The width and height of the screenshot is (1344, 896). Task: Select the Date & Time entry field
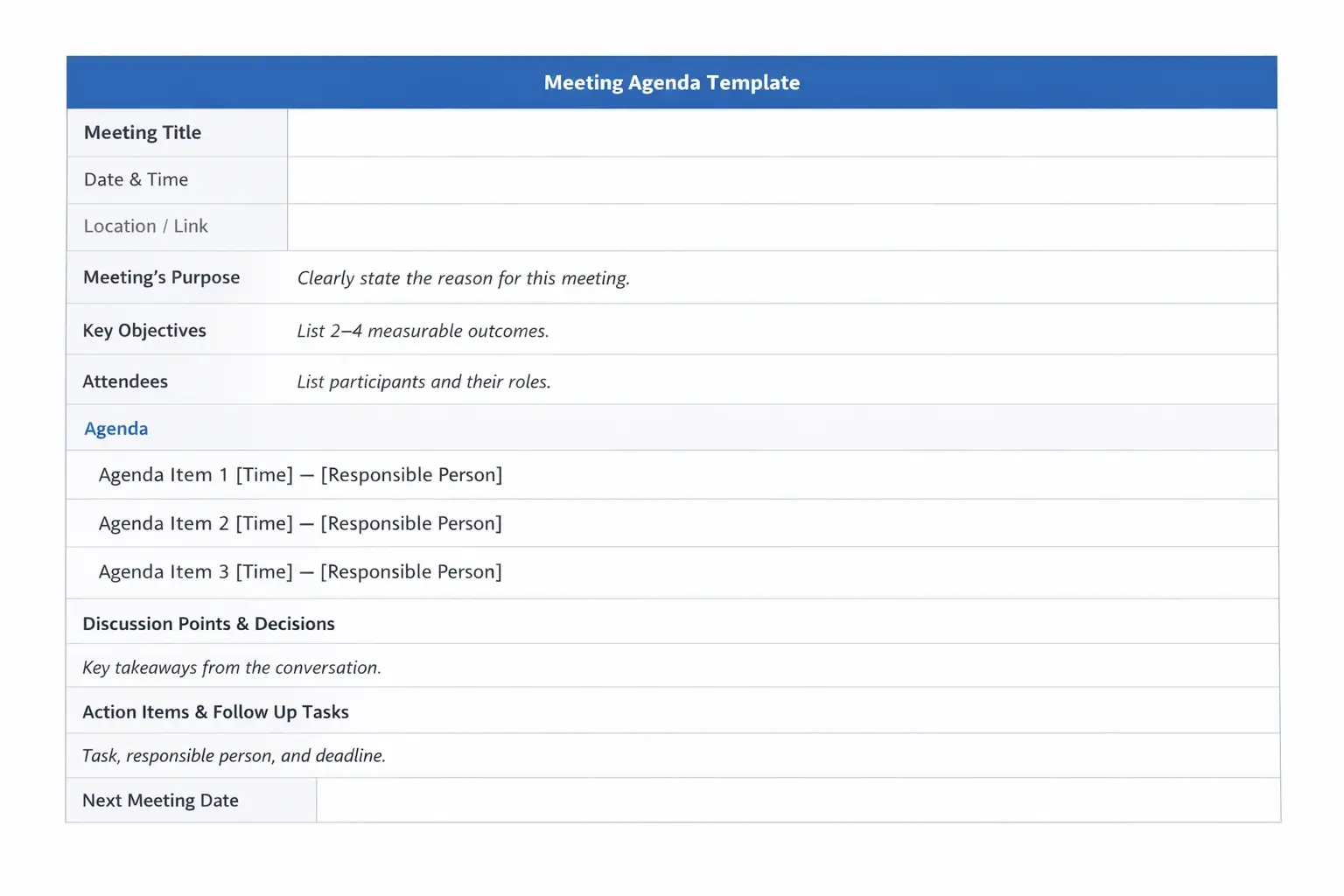(781, 179)
